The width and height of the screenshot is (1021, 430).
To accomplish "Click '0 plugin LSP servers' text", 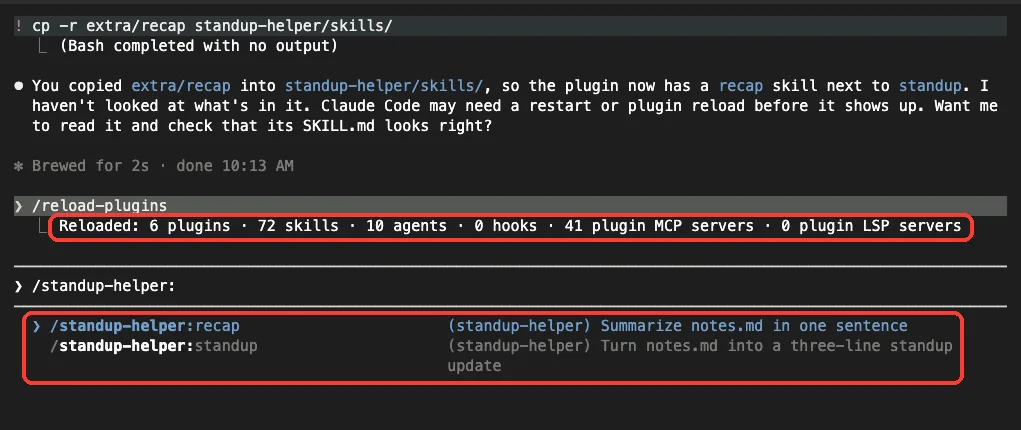I will click(x=871, y=227).
